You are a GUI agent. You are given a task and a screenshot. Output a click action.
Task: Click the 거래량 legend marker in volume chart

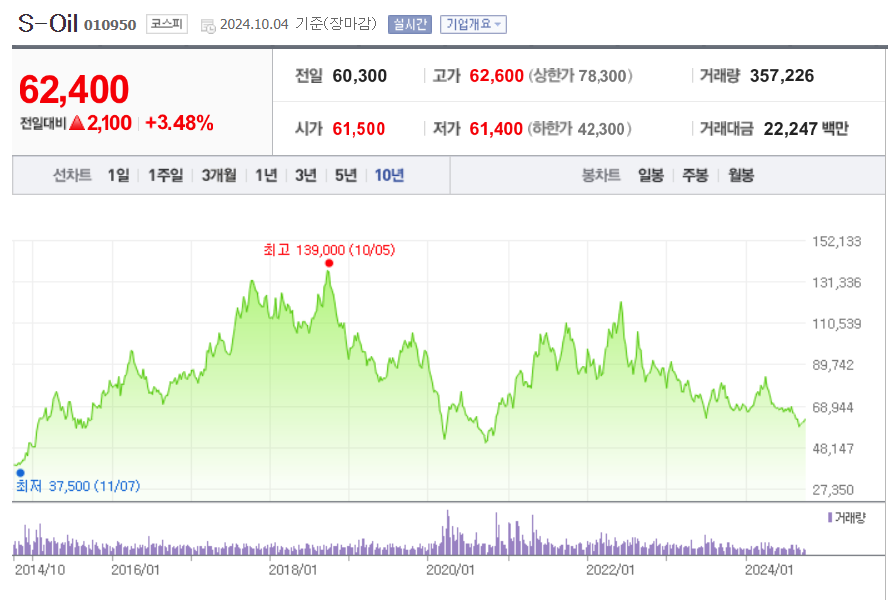pyautogui.click(x=830, y=517)
